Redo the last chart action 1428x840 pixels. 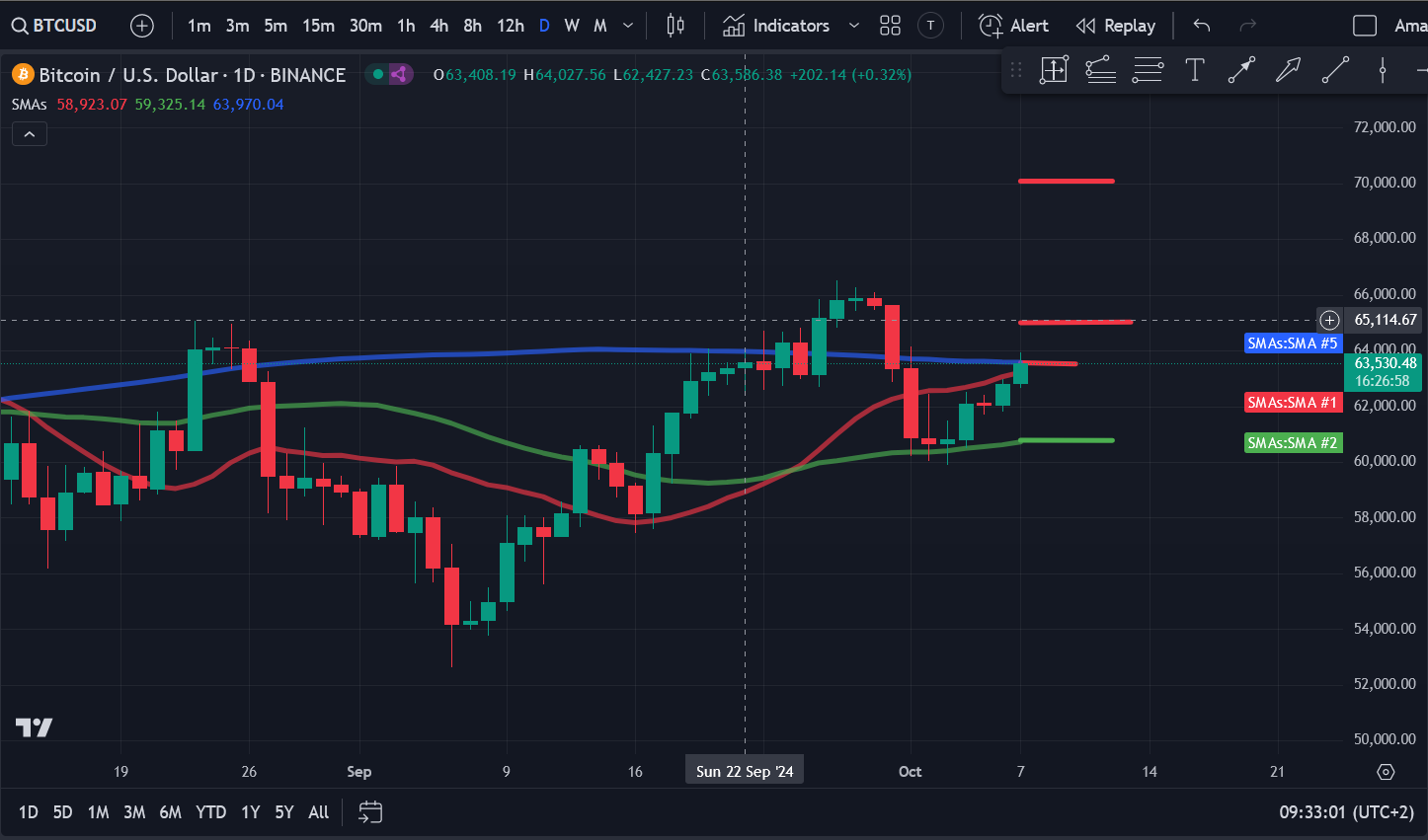(1247, 26)
